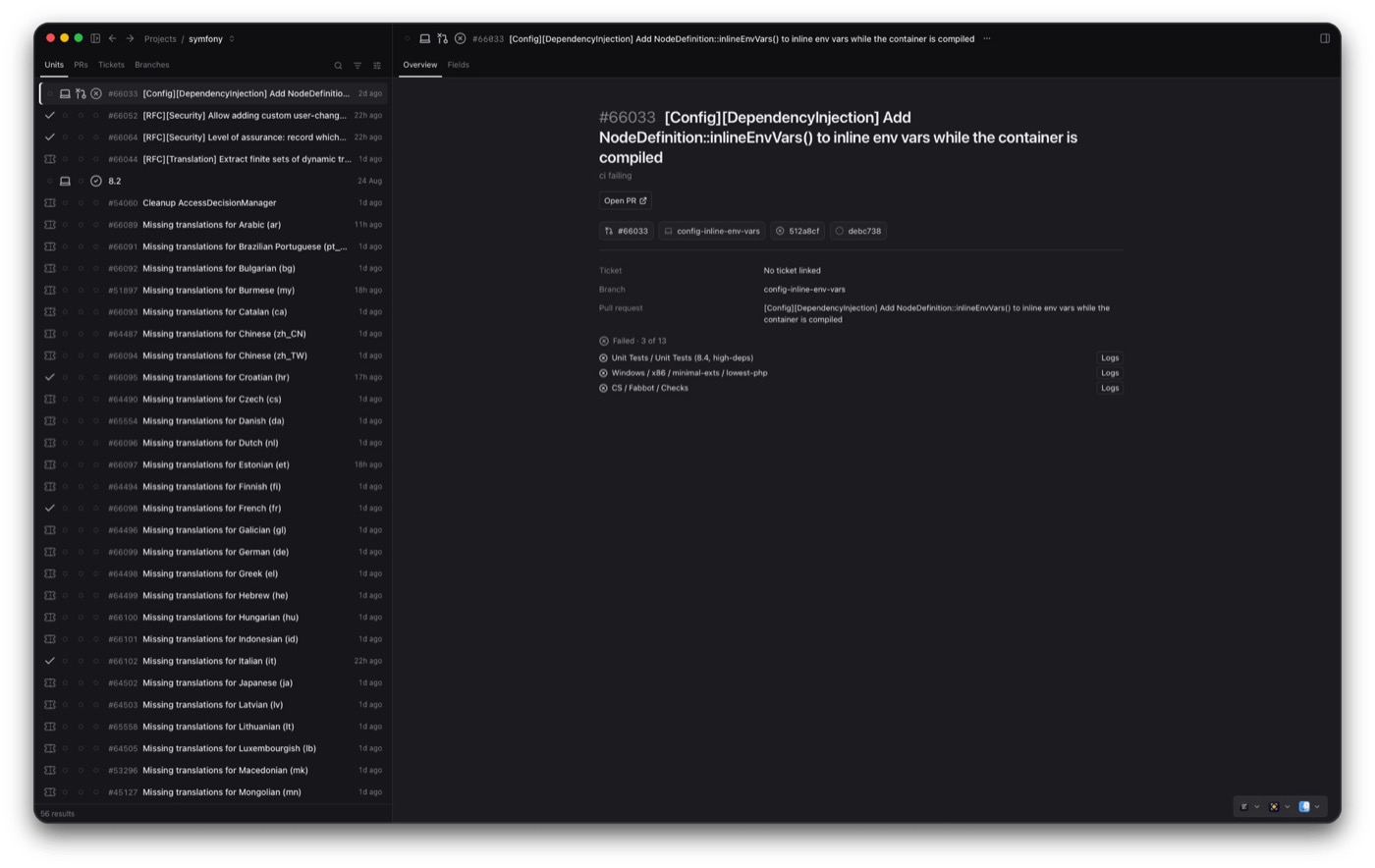Select the Overview tab
The height and width of the screenshot is (868, 1375).
coord(419,65)
